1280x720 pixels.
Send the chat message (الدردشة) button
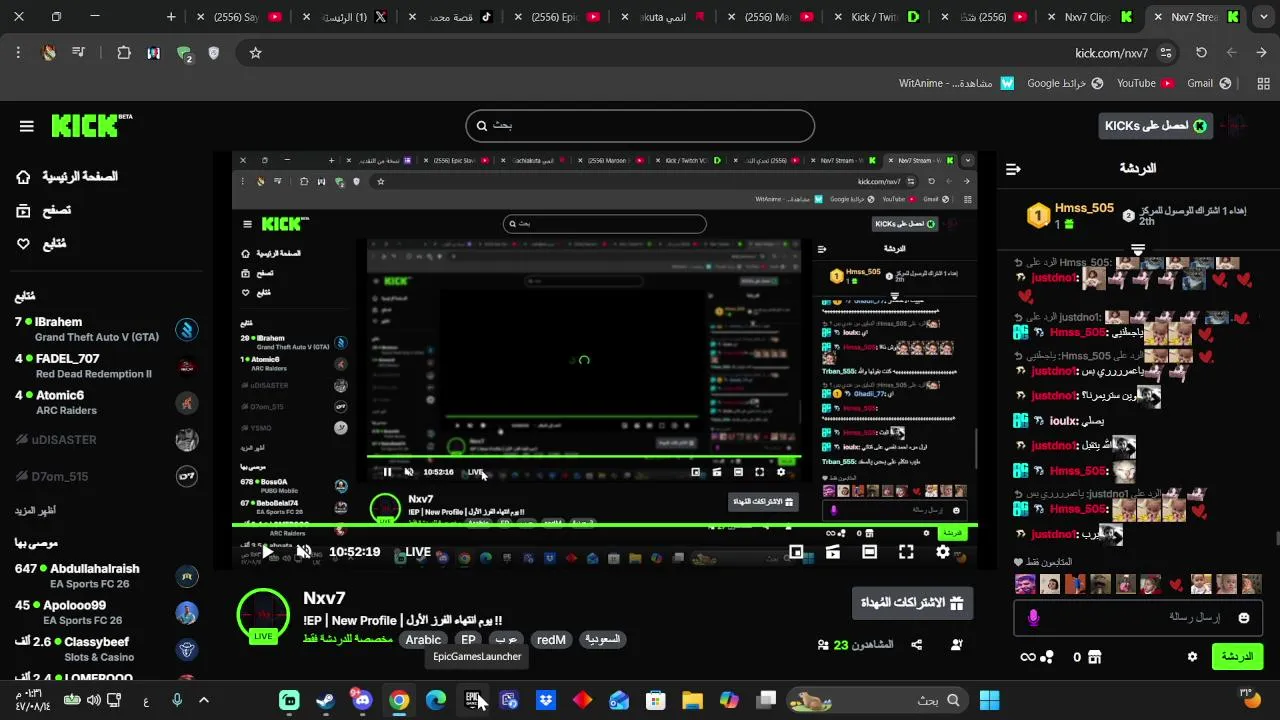[1237, 657]
